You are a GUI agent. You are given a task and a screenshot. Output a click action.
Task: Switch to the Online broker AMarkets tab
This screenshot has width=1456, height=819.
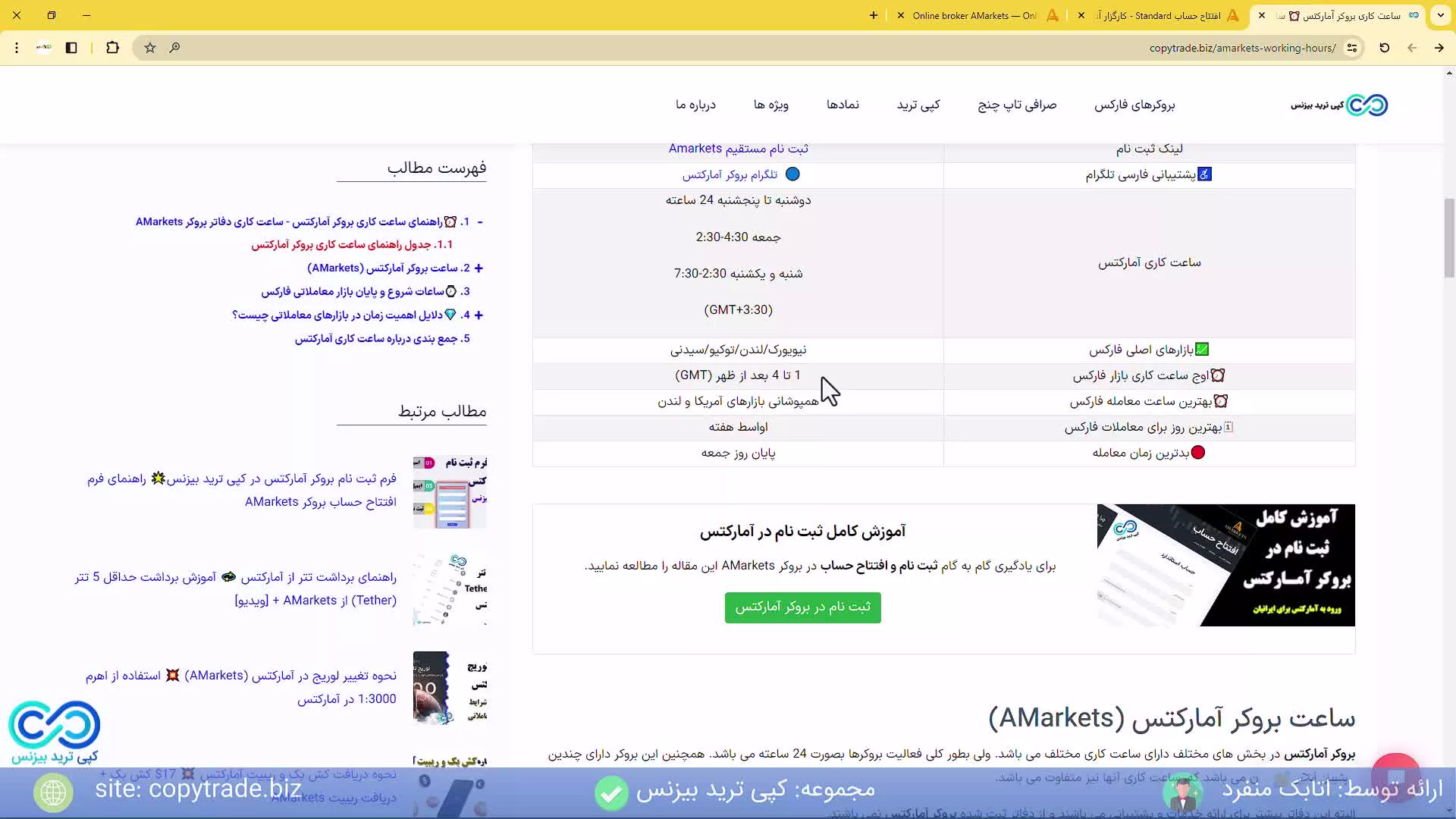(978, 15)
